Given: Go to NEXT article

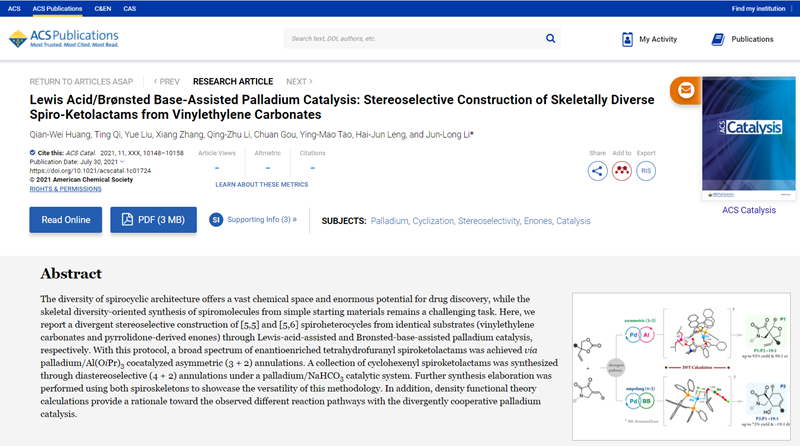Looking at the screenshot, I should [299, 81].
